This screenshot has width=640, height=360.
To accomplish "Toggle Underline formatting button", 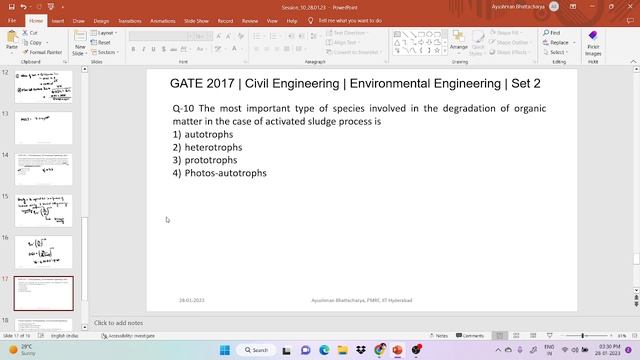I will click(153, 49).
